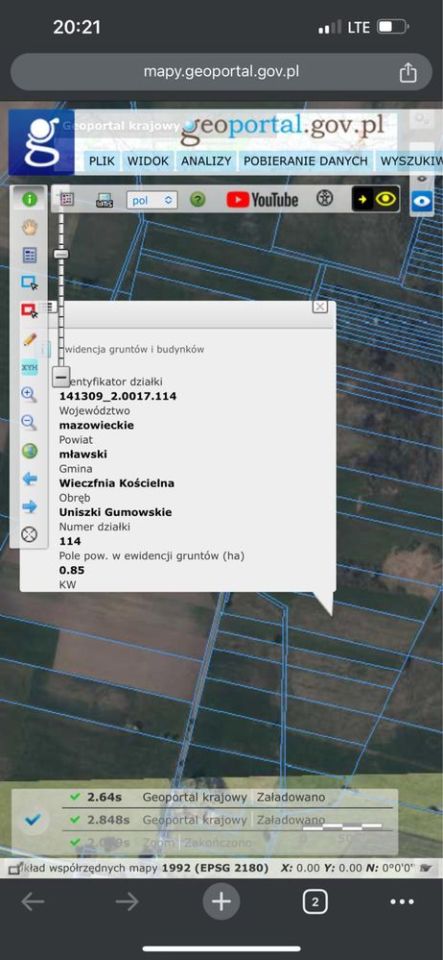Click the blue checkmark loading status icon
This screenshot has width=443, height=960.
pyautogui.click(x=32, y=820)
